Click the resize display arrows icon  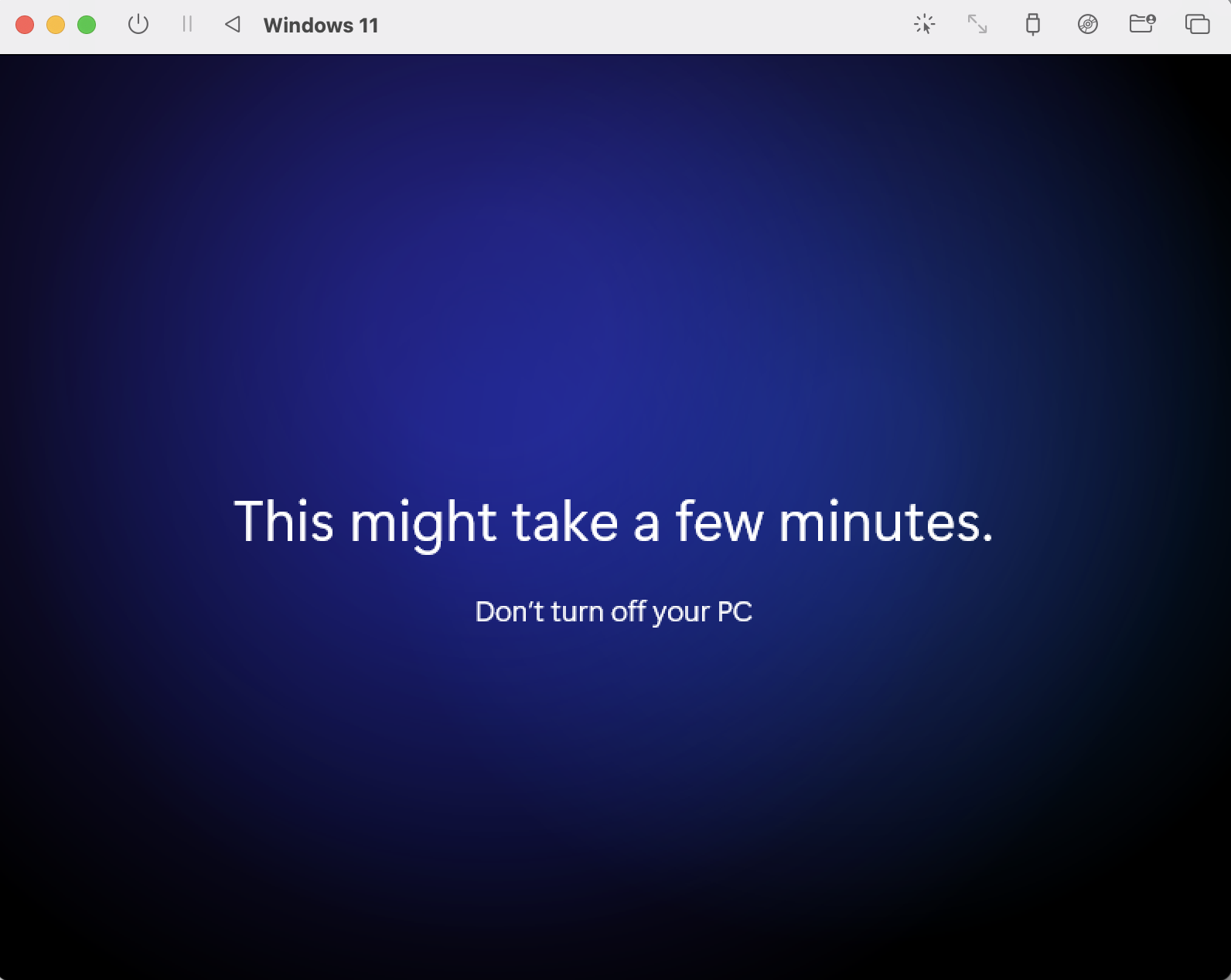tap(977, 25)
